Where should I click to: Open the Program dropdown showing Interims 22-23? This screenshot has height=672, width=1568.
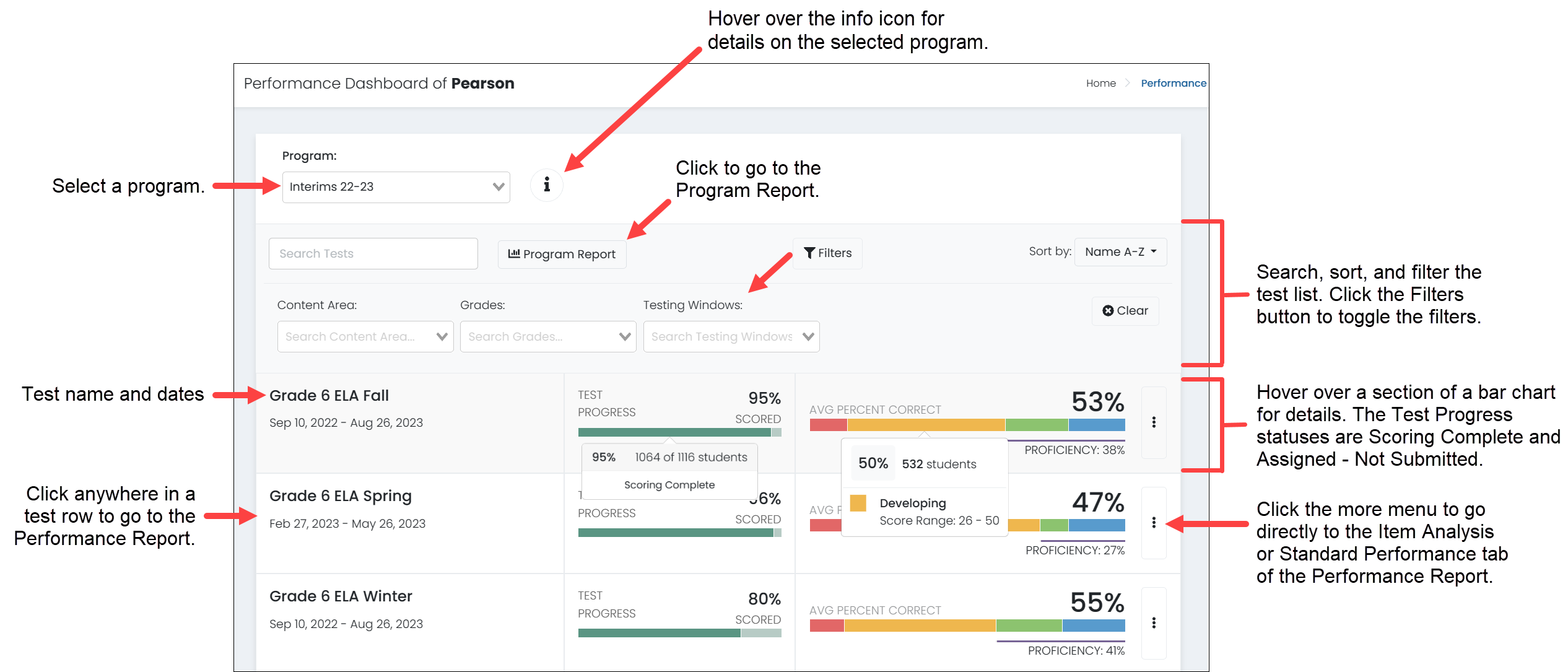pyautogui.click(x=396, y=186)
